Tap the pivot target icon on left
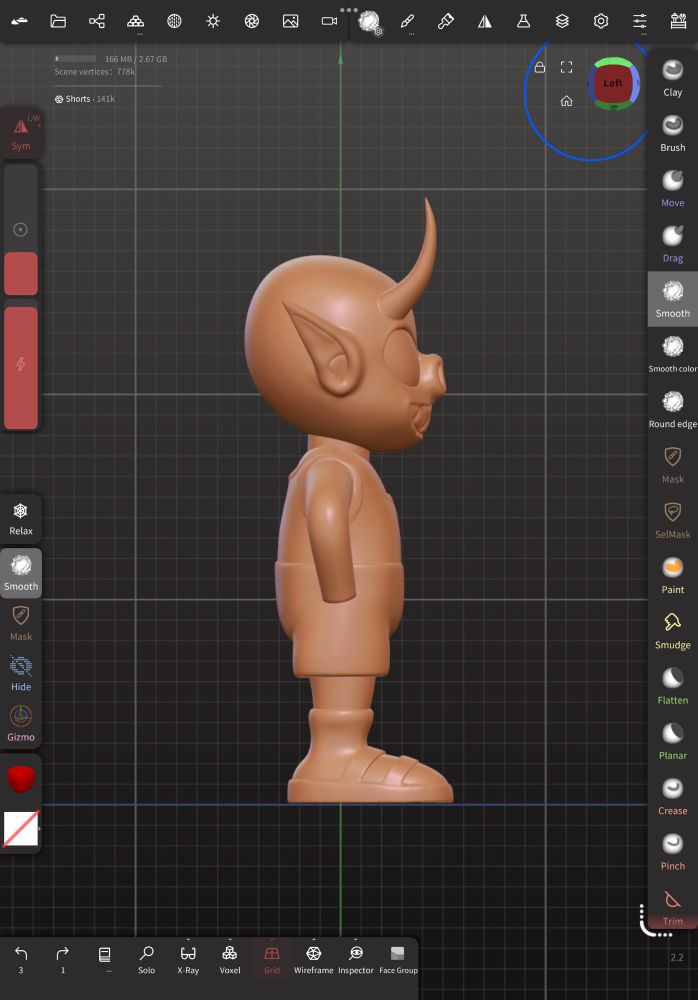The width and height of the screenshot is (698, 1000). pos(20,230)
